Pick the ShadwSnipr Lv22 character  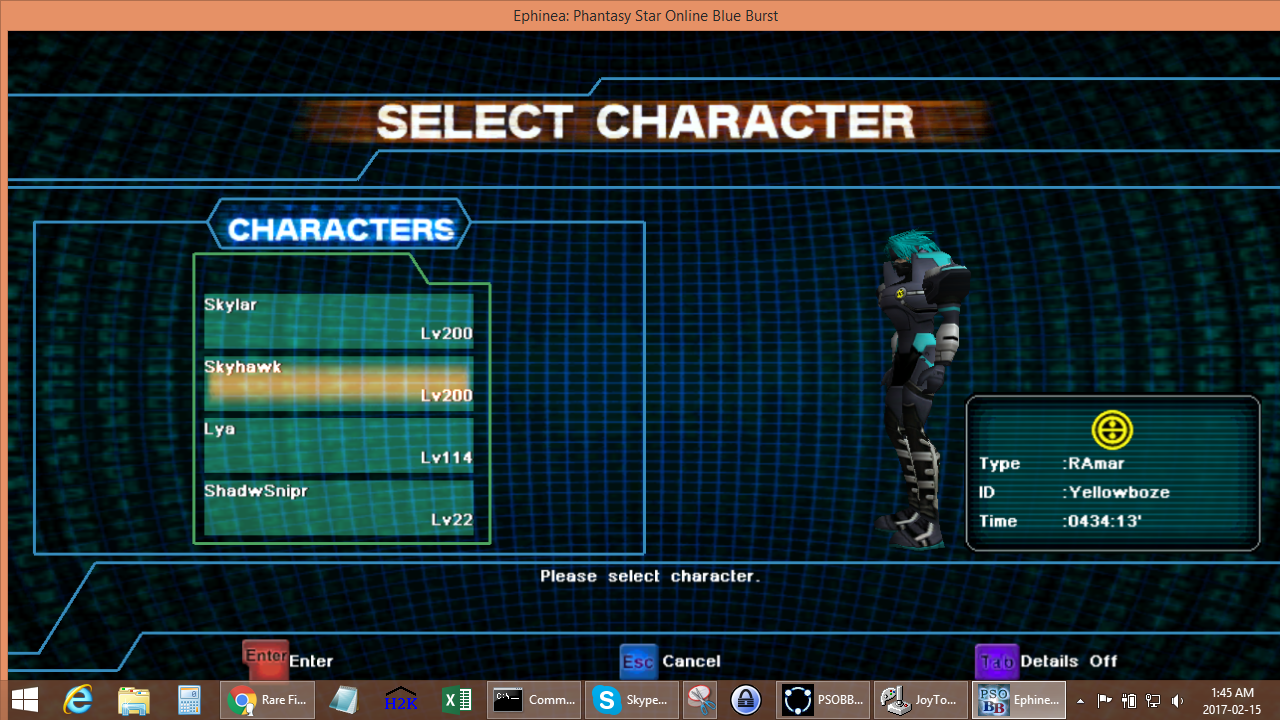338,506
